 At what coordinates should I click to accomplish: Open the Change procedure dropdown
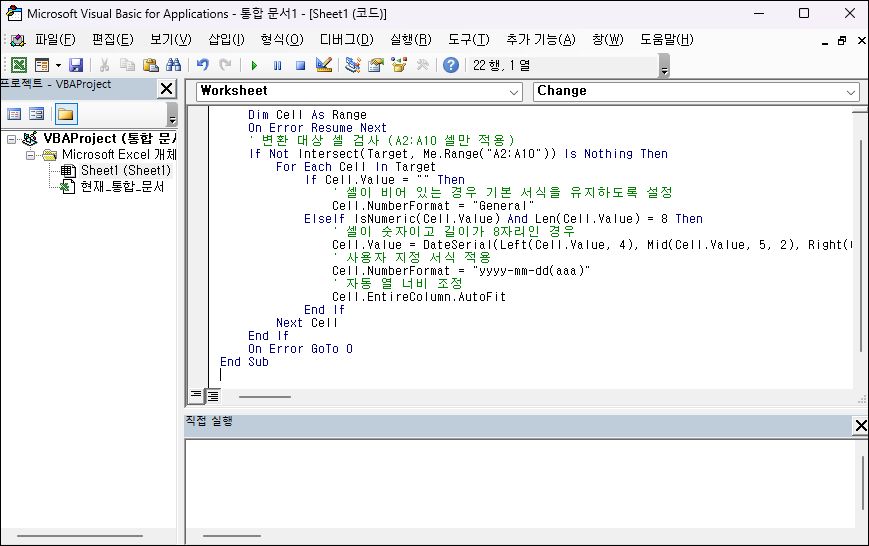coord(851,92)
